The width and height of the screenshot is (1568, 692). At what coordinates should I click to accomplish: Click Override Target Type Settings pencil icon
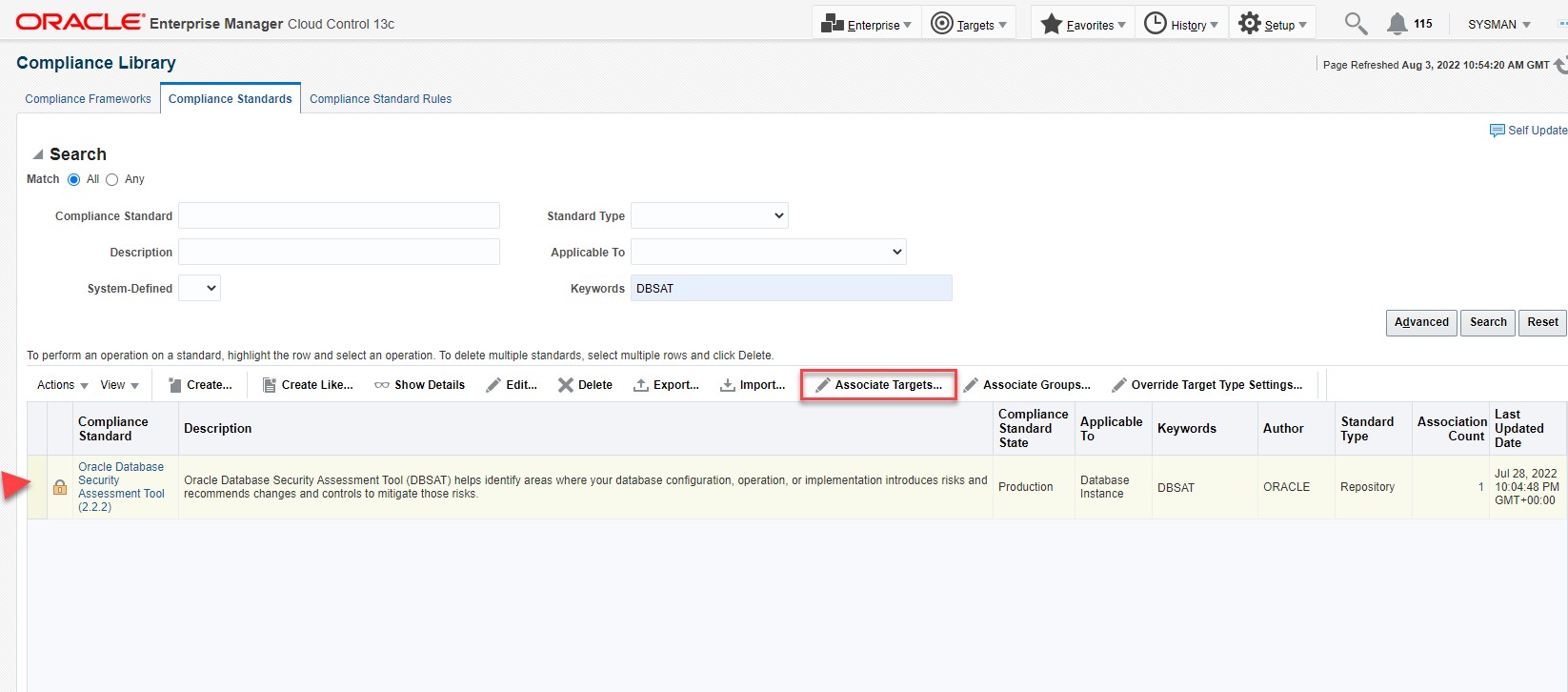1119,385
